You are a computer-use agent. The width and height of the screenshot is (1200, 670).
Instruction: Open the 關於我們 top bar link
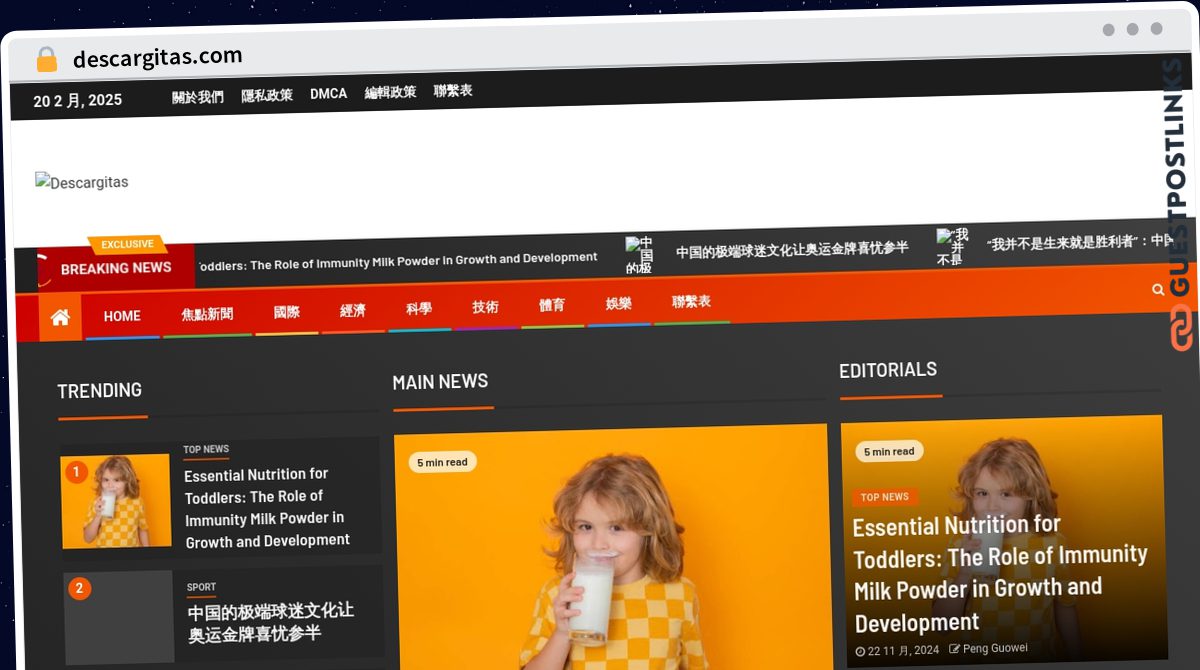point(198,97)
